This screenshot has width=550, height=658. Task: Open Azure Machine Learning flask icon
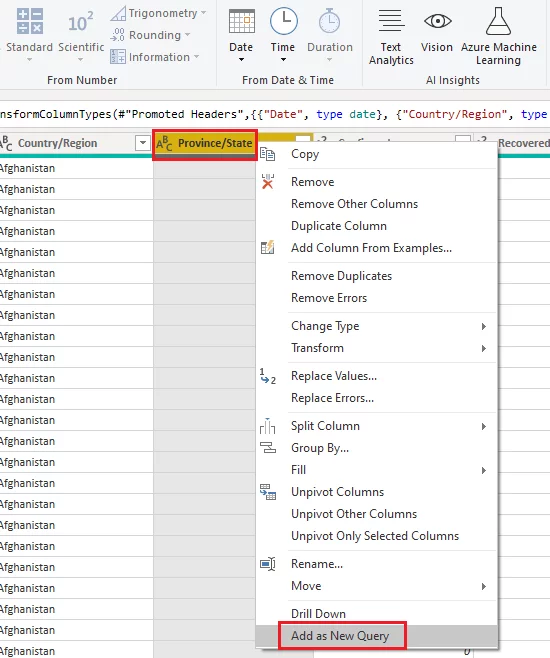[498, 21]
